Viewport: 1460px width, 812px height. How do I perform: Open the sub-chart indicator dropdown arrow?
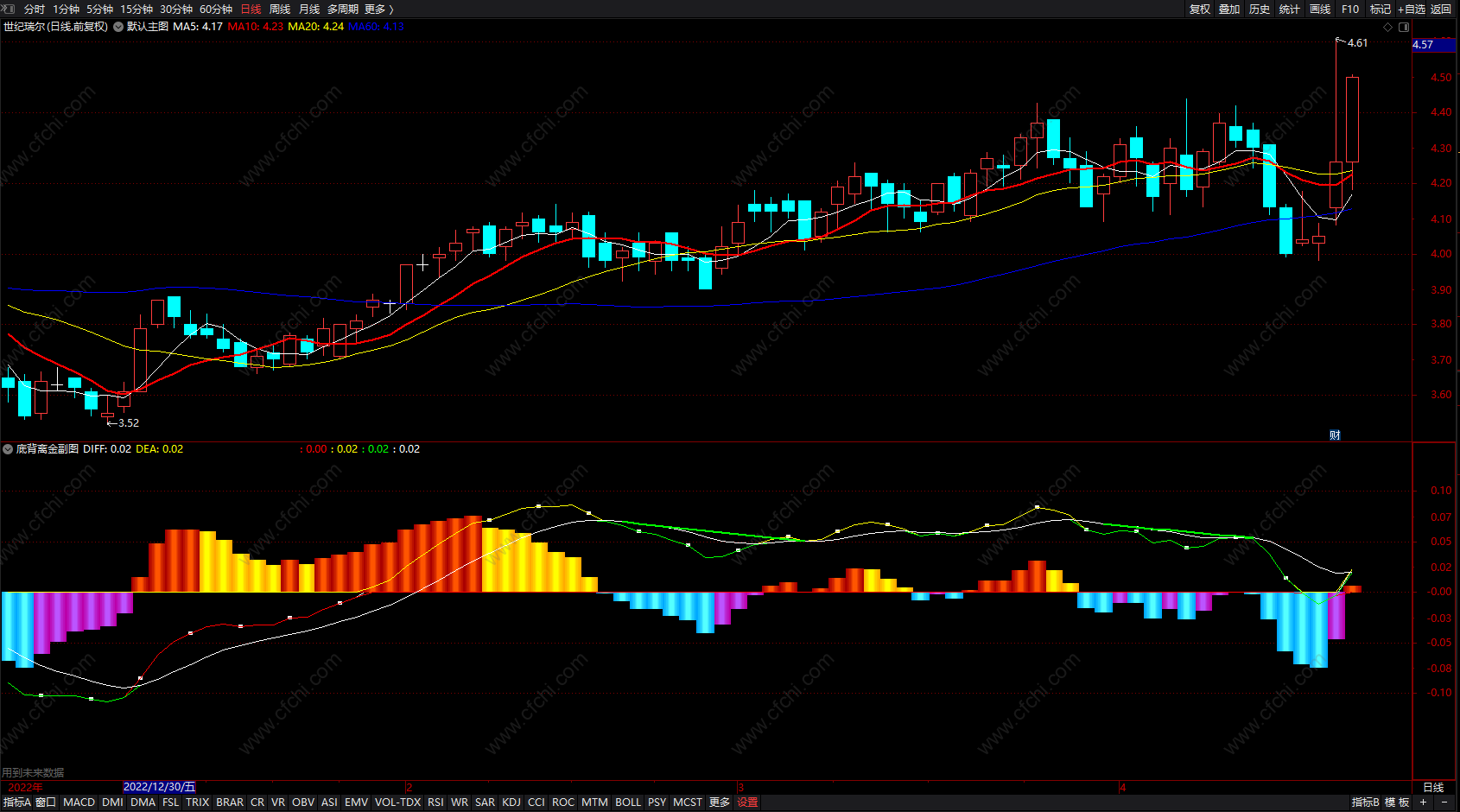pos(8,449)
